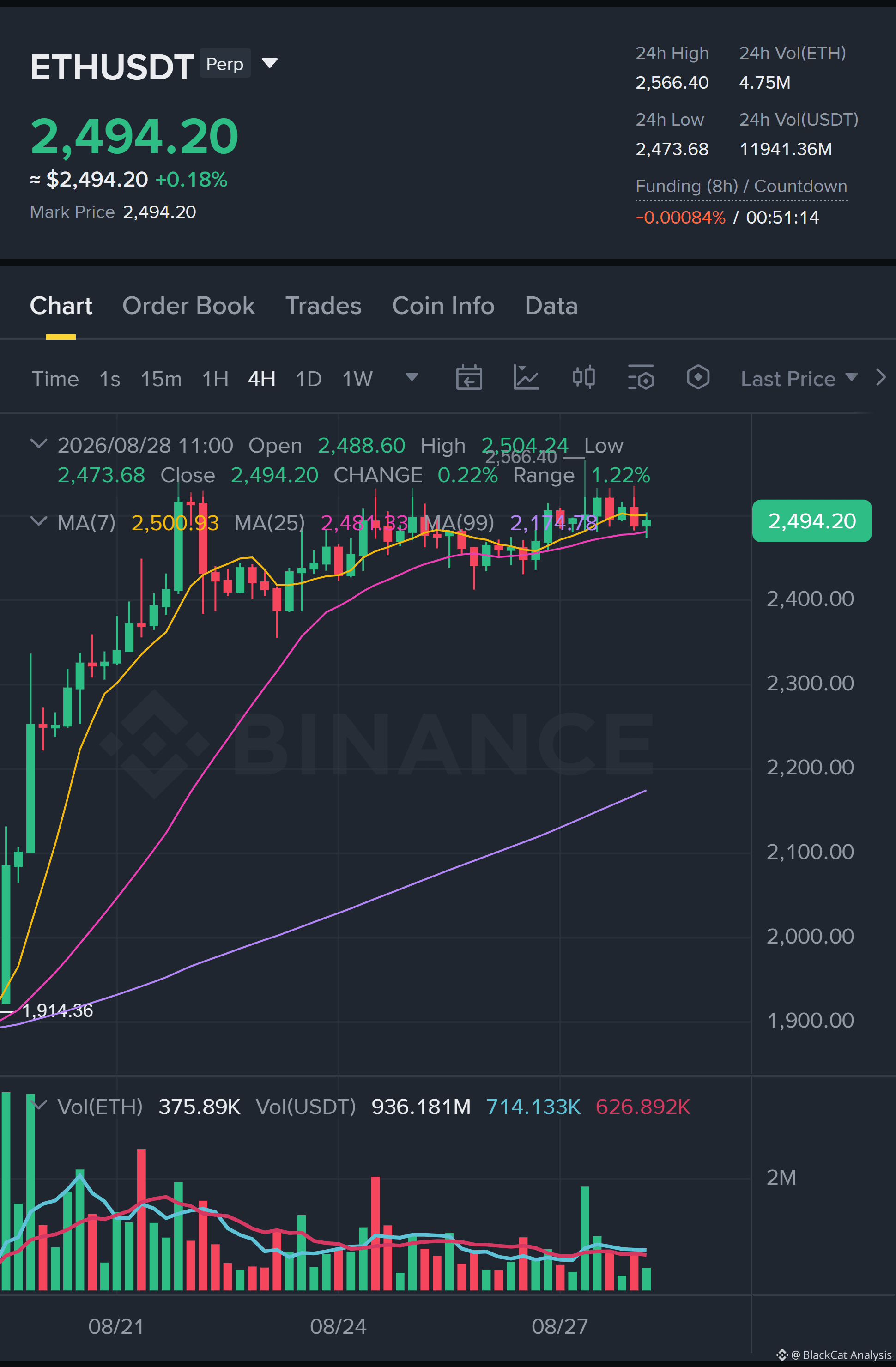The width and height of the screenshot is (896, 1367).
Task: Click the Range value 1.22%
Action: [x=620, y=475]
